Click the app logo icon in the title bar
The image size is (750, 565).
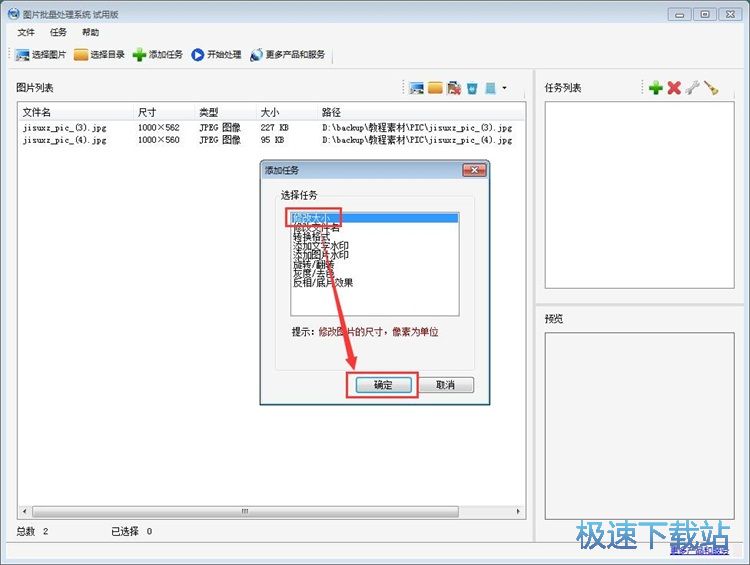[13, 14]
